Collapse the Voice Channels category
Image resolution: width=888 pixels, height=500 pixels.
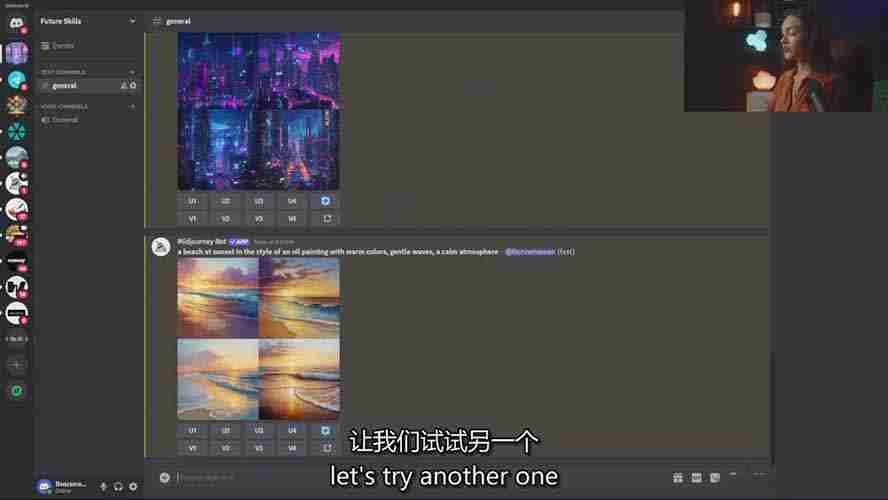pyautogui.click(x=64, y=106)
